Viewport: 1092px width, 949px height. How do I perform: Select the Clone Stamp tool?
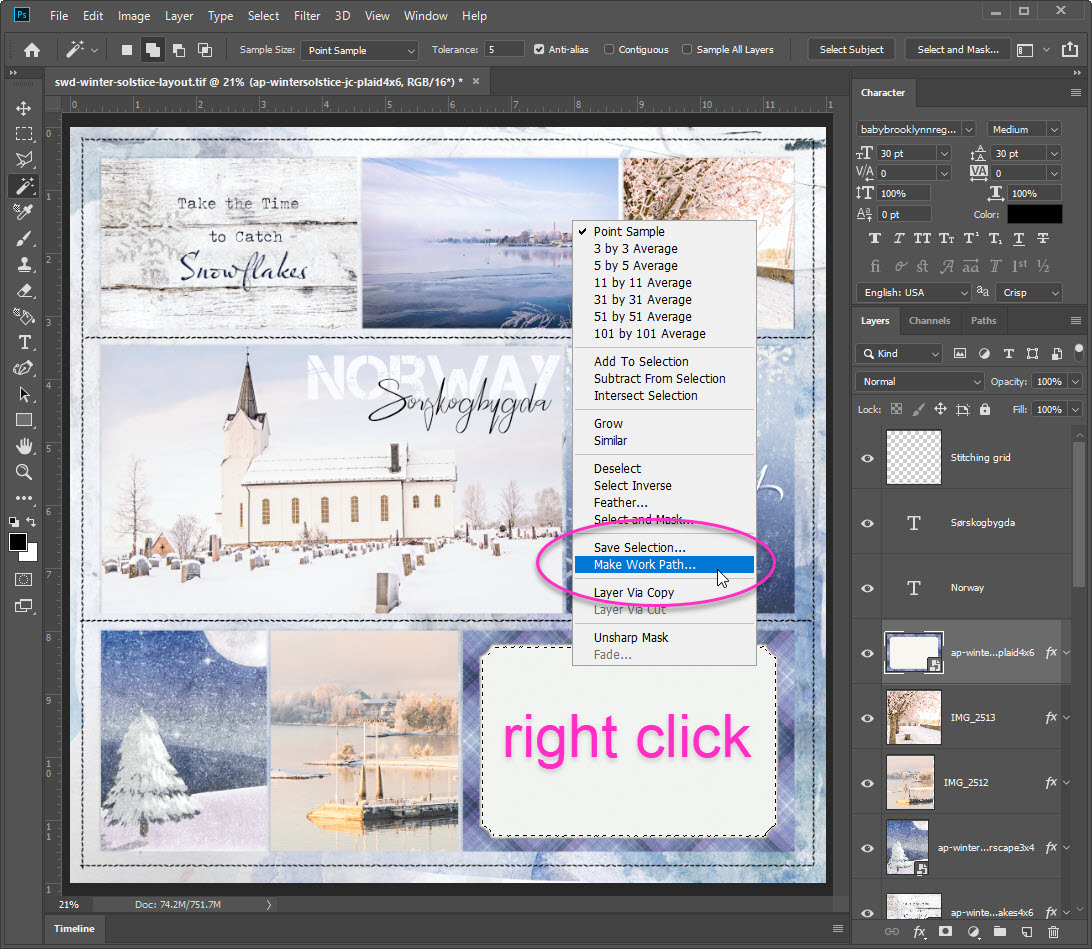pyautogui.click(x=24, y=264)
